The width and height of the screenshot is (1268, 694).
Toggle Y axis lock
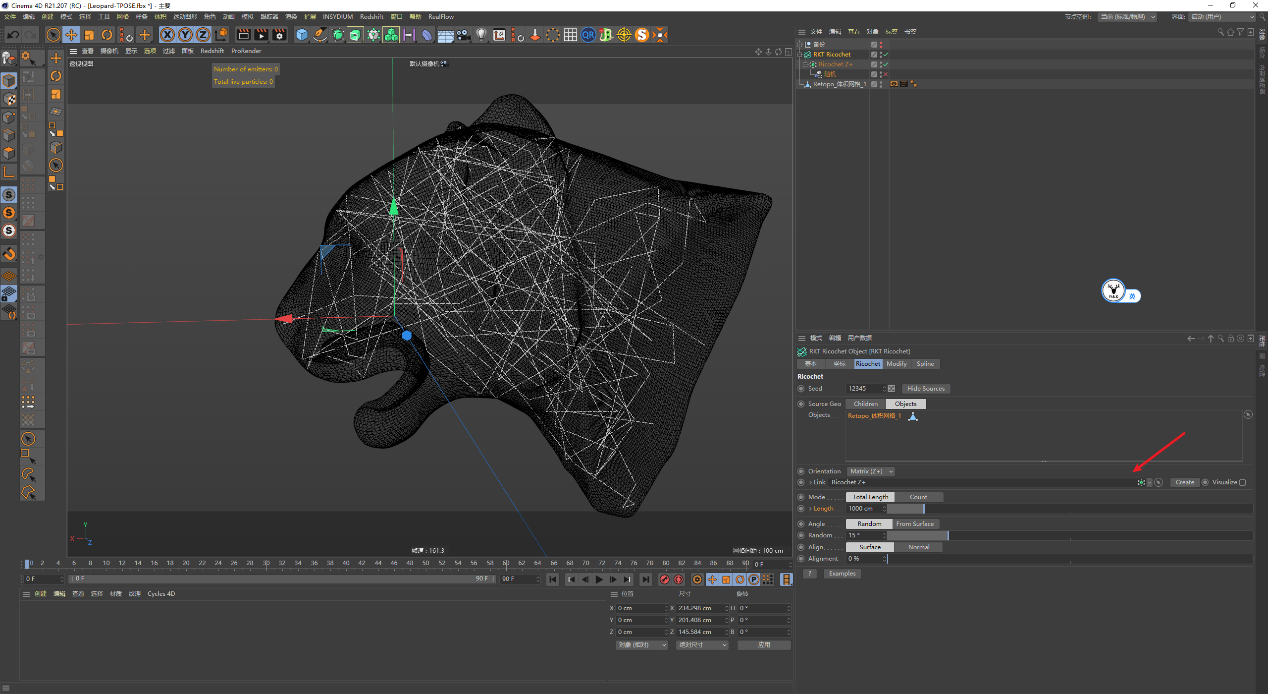point(185,35)
